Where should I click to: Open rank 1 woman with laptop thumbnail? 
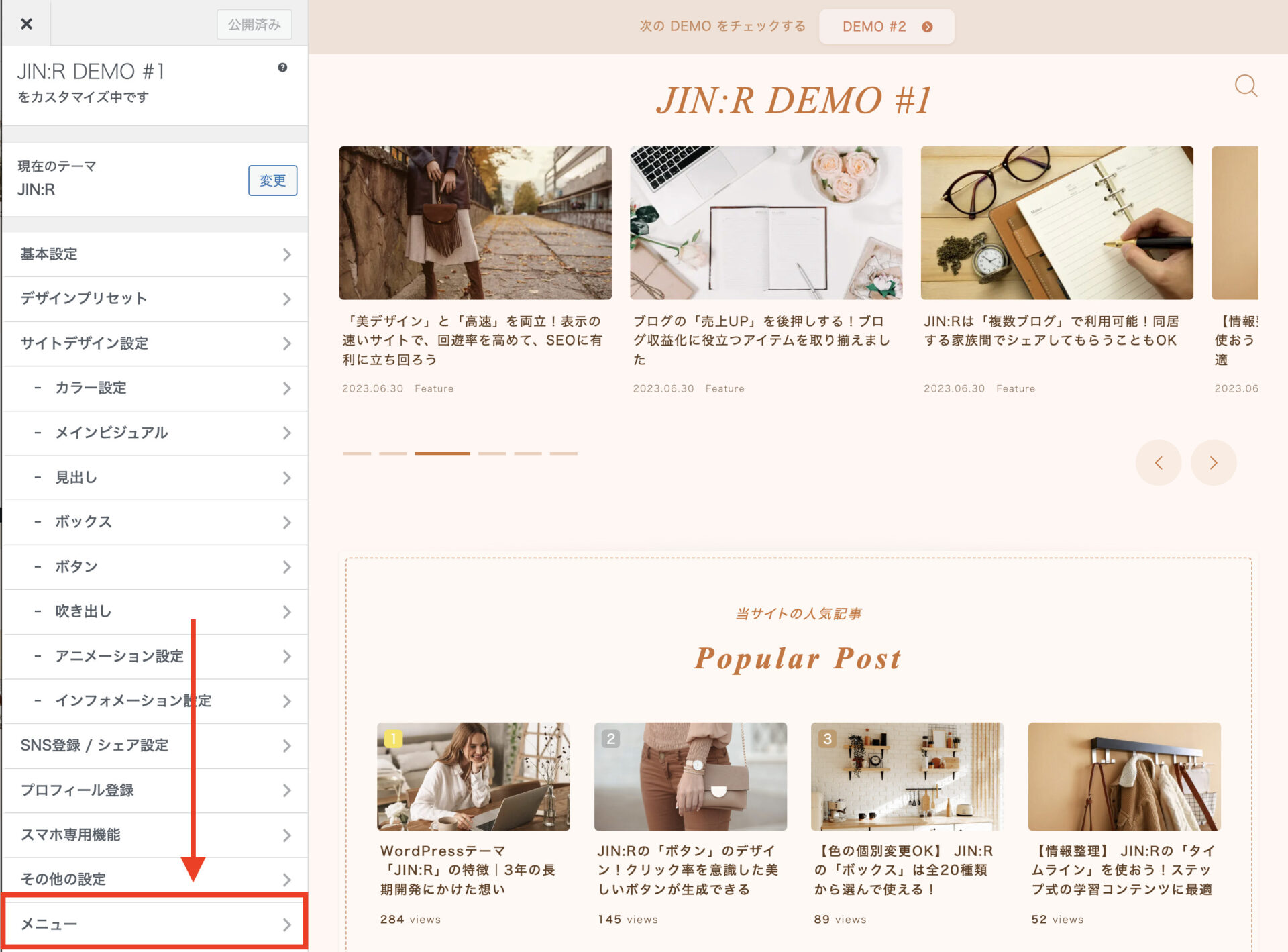click(x=473, y=776)
